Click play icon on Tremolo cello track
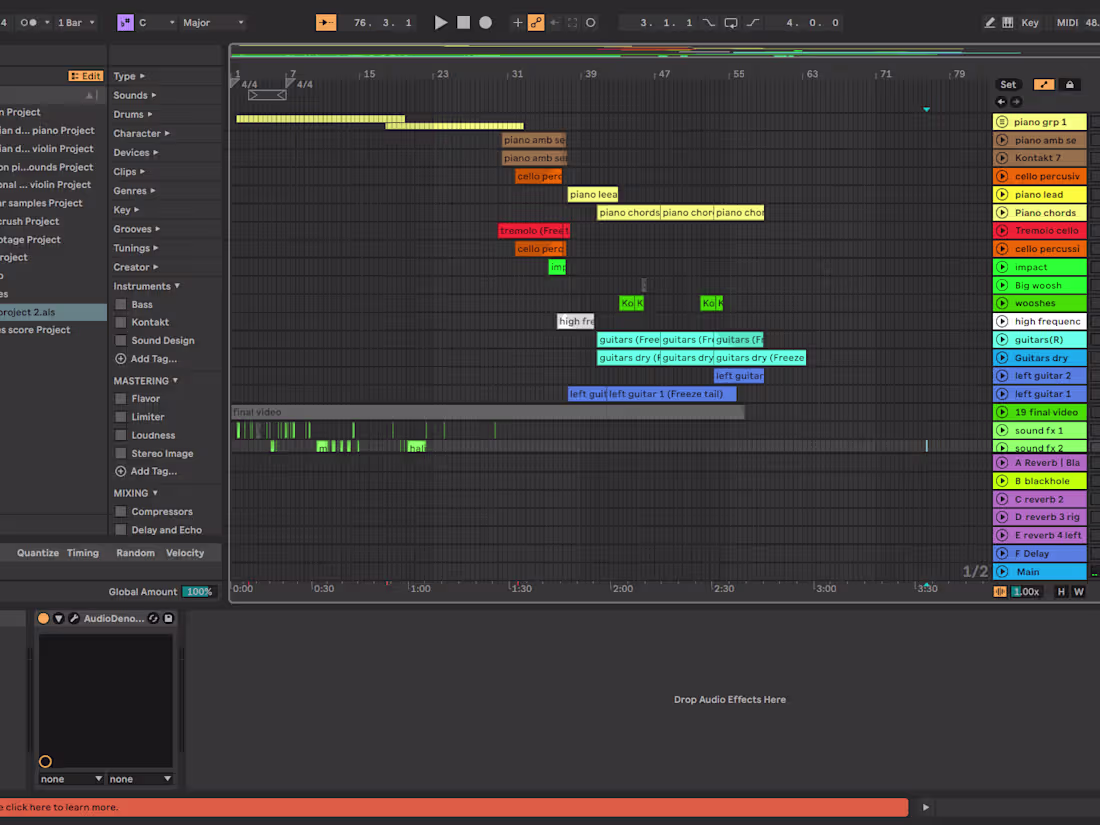This screenshot has width=1100, height=825. pos(1002,230)
